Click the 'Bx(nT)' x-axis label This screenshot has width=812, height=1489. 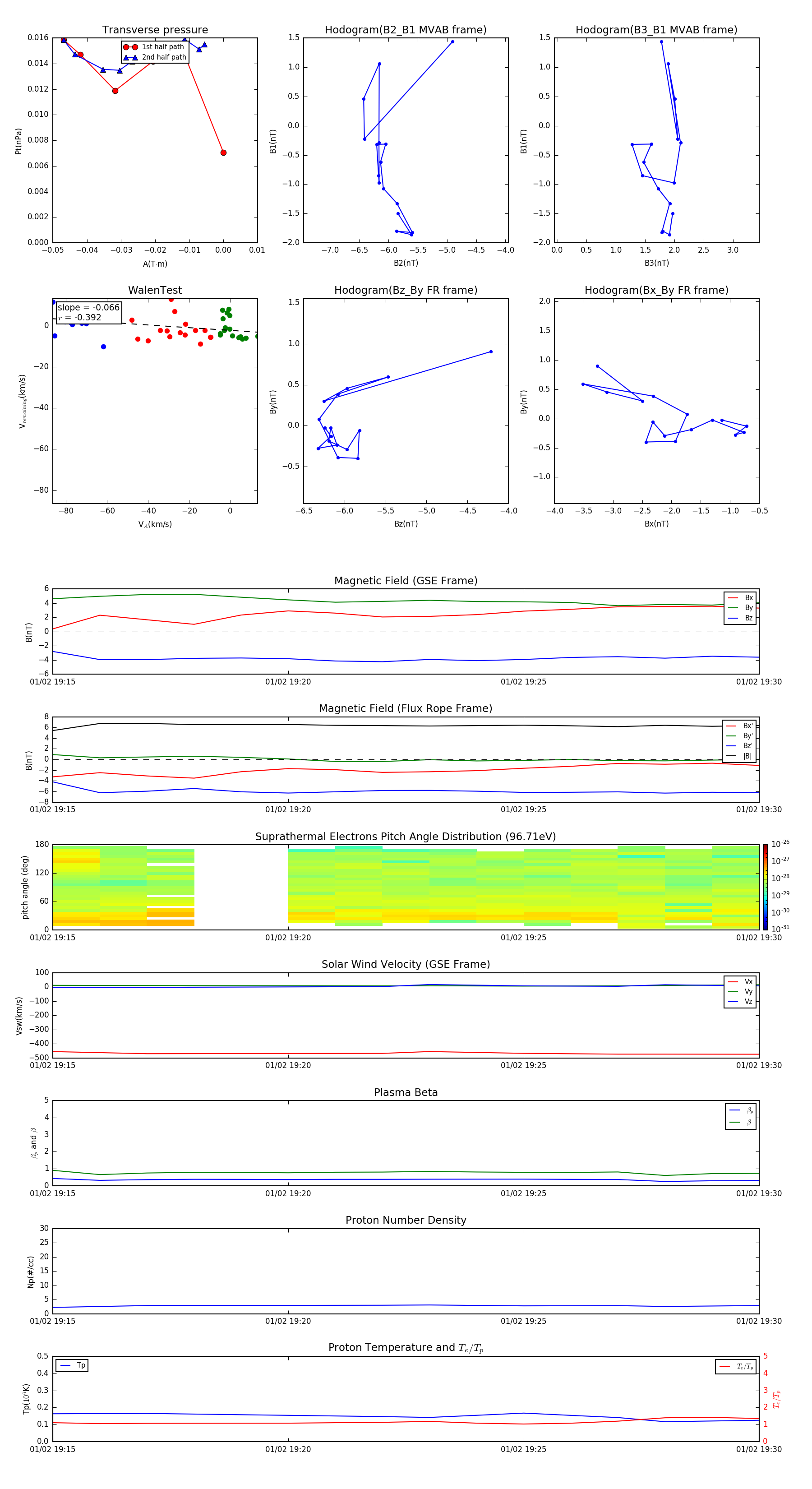(x=656, y=524)
